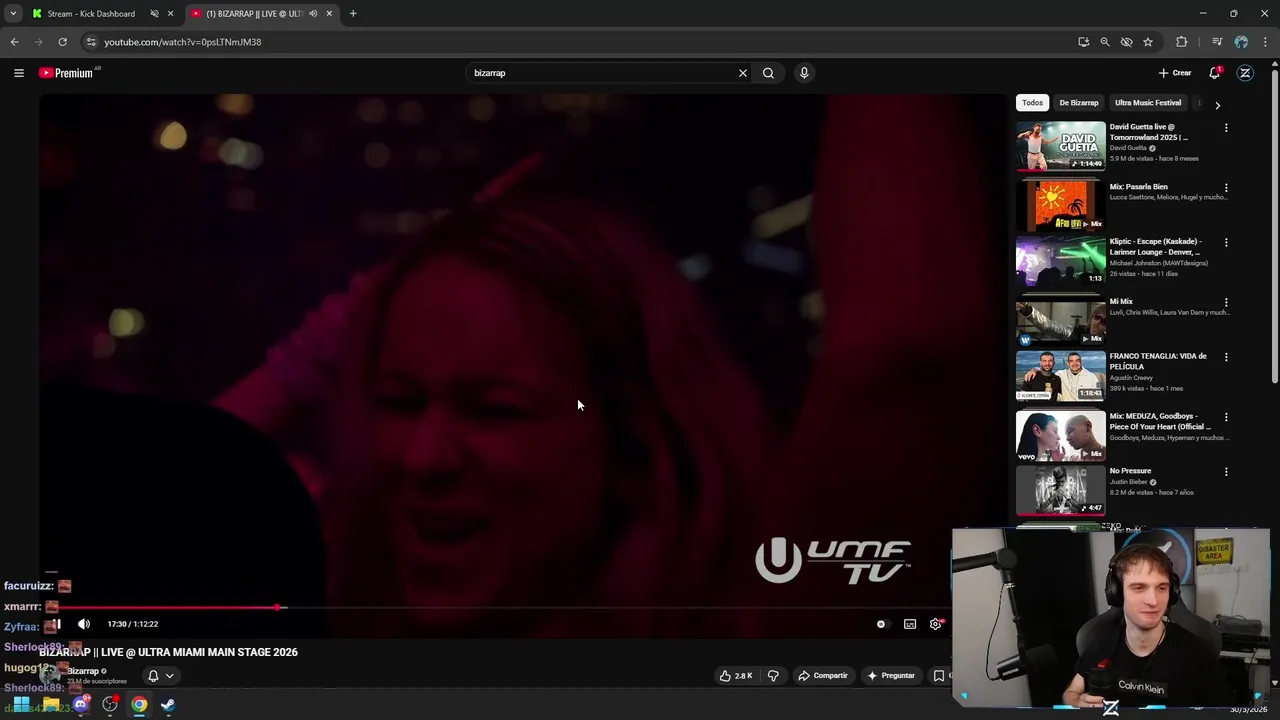The height and width of the screenshot is (720, 1280).
Task: Show more filter chips with the right arrow
Action: click(1217, 104)
